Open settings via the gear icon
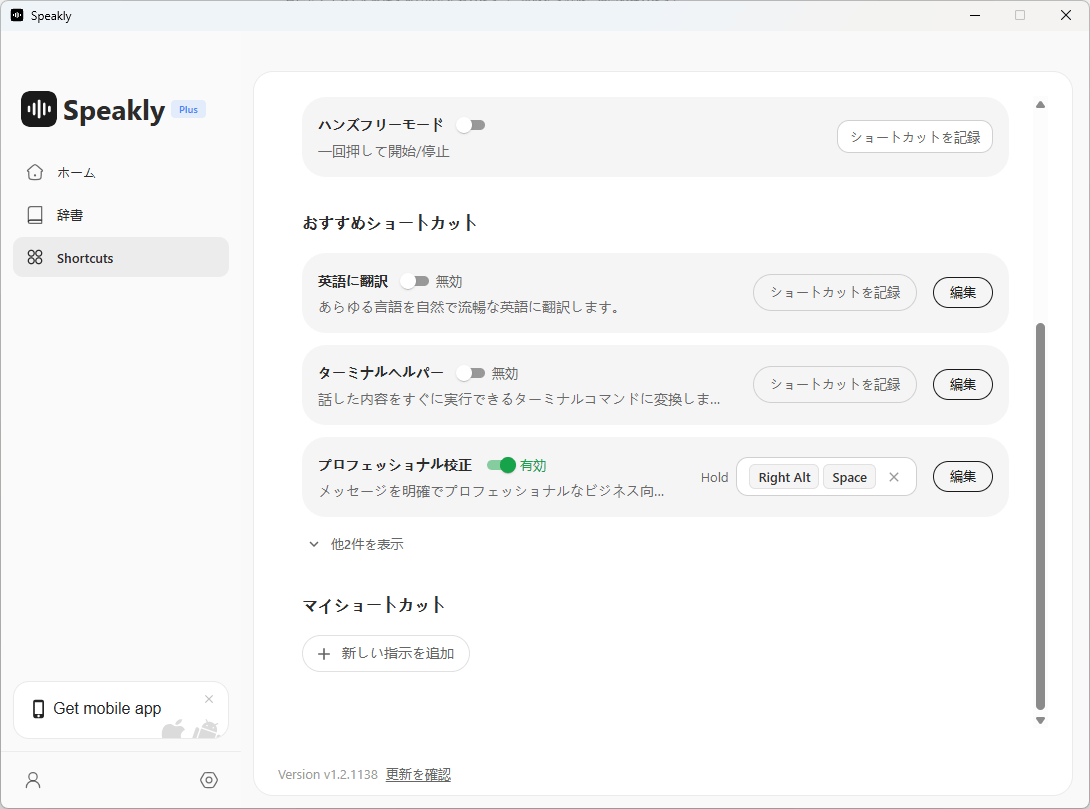Viewport: 1090px width, 809px height. pyautogui.click(x=209, y=780)
